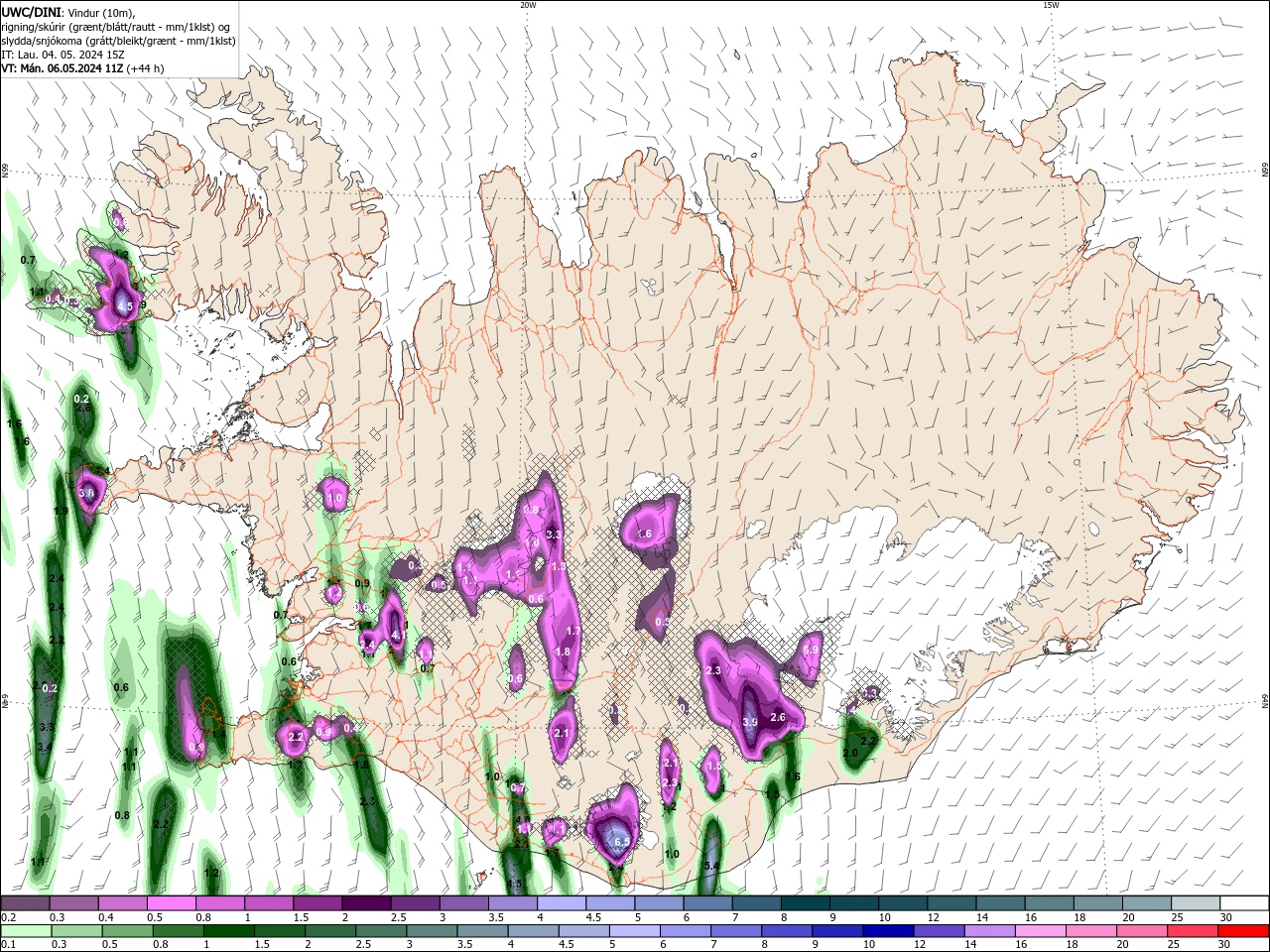Pick the white swatch at 30 in the snow scale

click(x=1244, y=903)
